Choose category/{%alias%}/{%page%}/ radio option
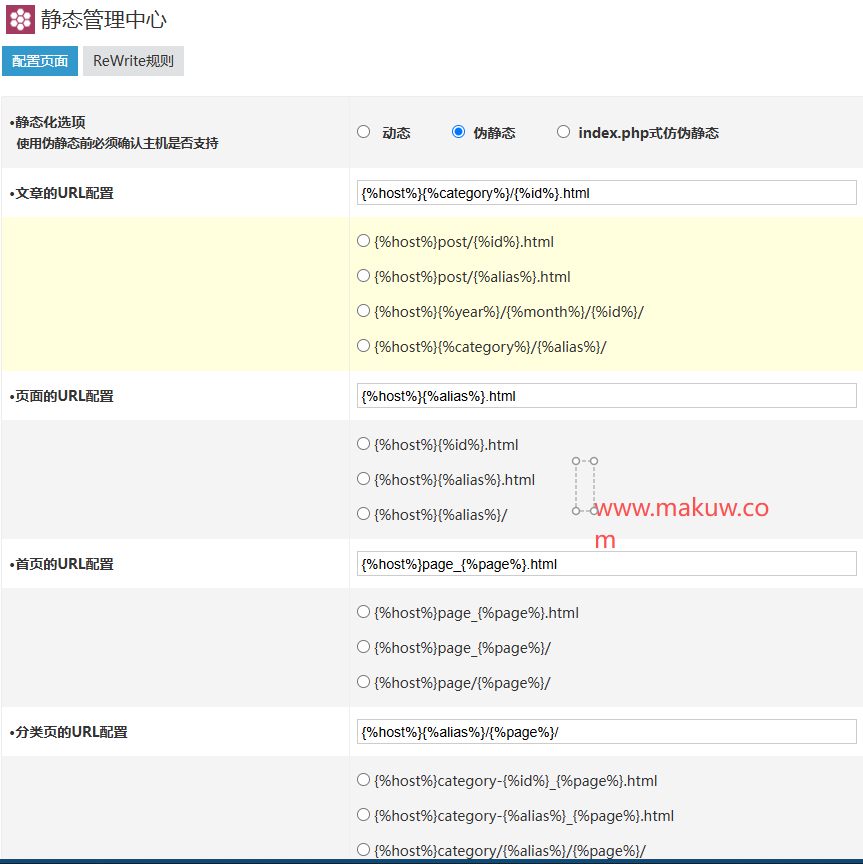Image resolution: width=863 pixels, height=864 pixels. (x=363, y=850)
